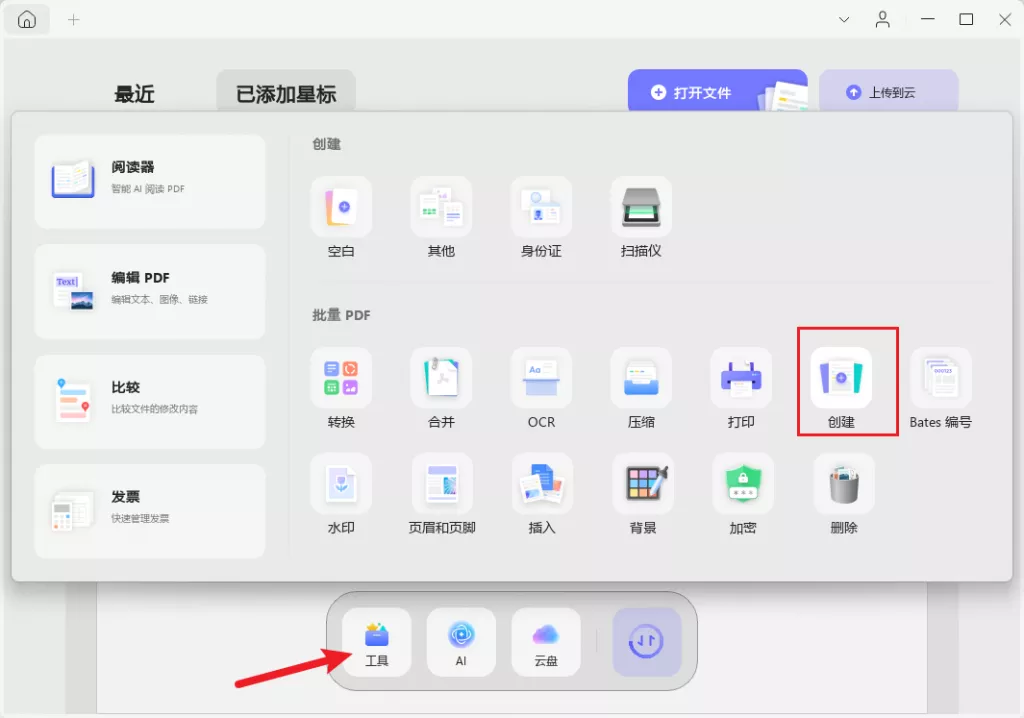Launch the batch OCR tool

point(541,378)
